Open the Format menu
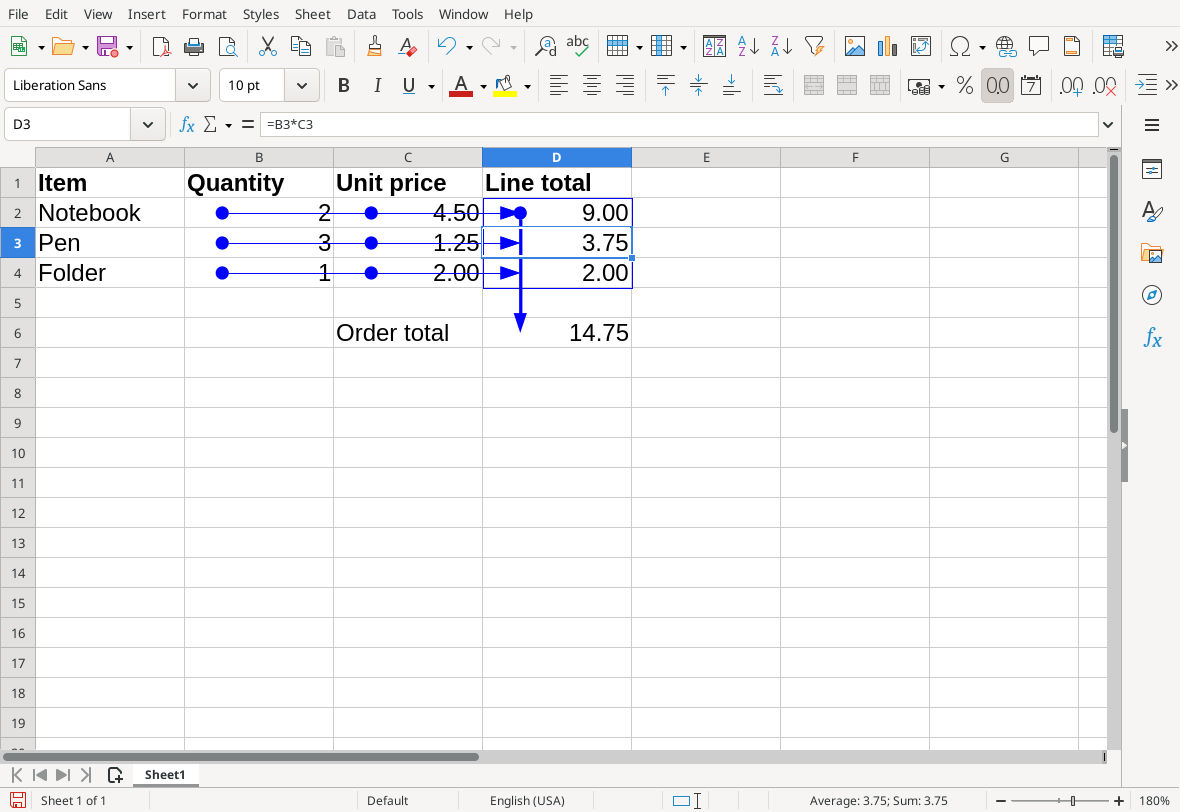This screenshot has width=1180, height=812. click(204, 14)
